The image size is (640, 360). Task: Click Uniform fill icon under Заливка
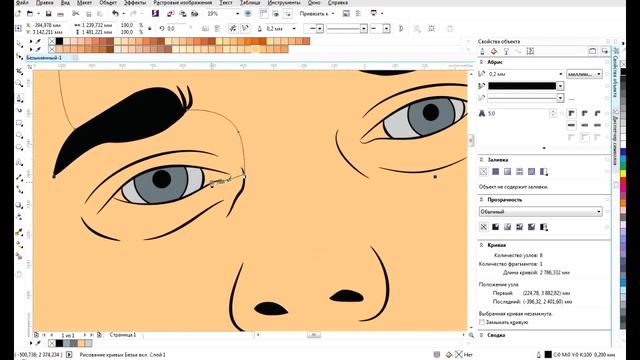coord(496,172)
